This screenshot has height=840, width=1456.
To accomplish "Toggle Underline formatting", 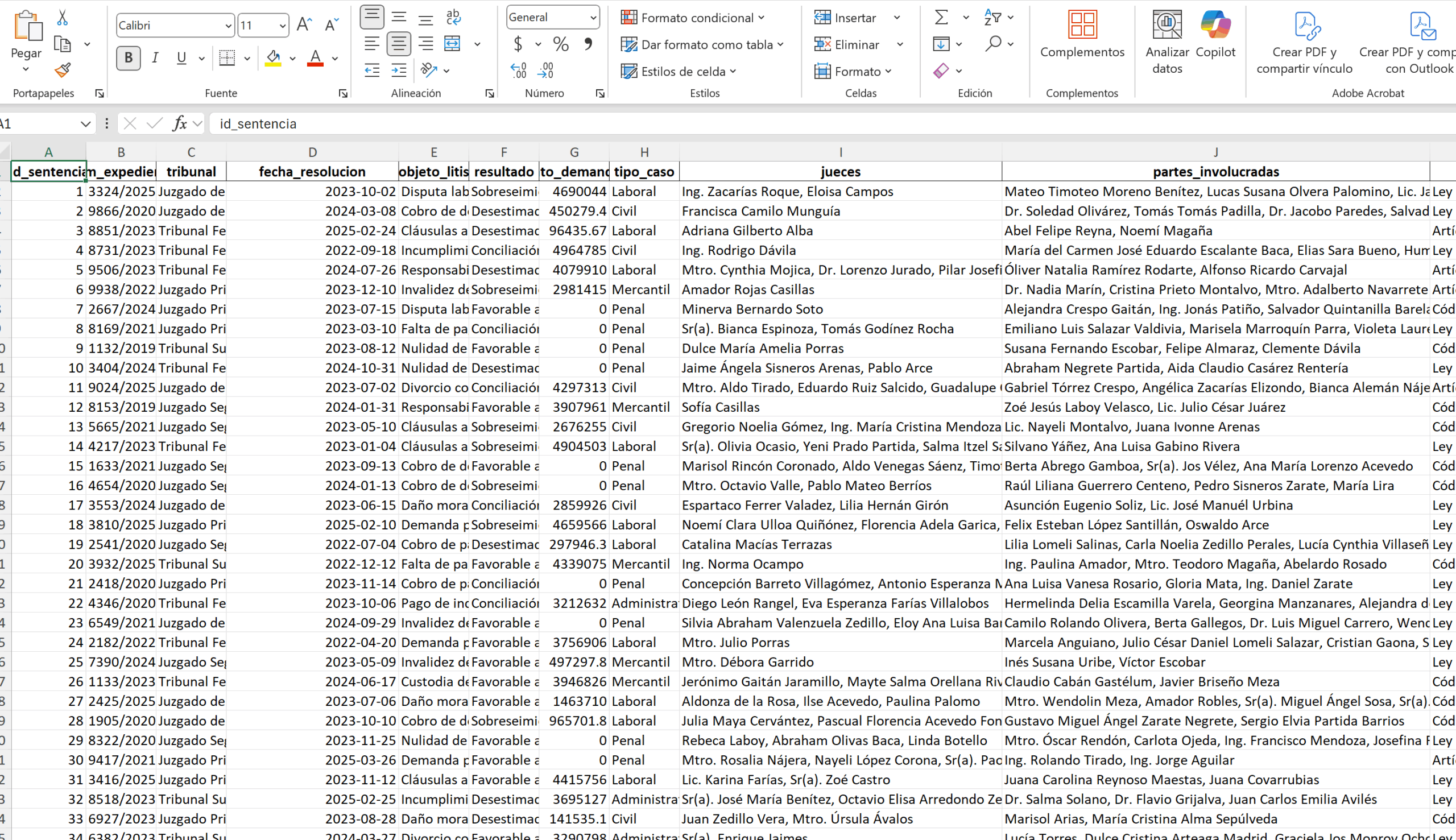I will [x=181, y=57].
